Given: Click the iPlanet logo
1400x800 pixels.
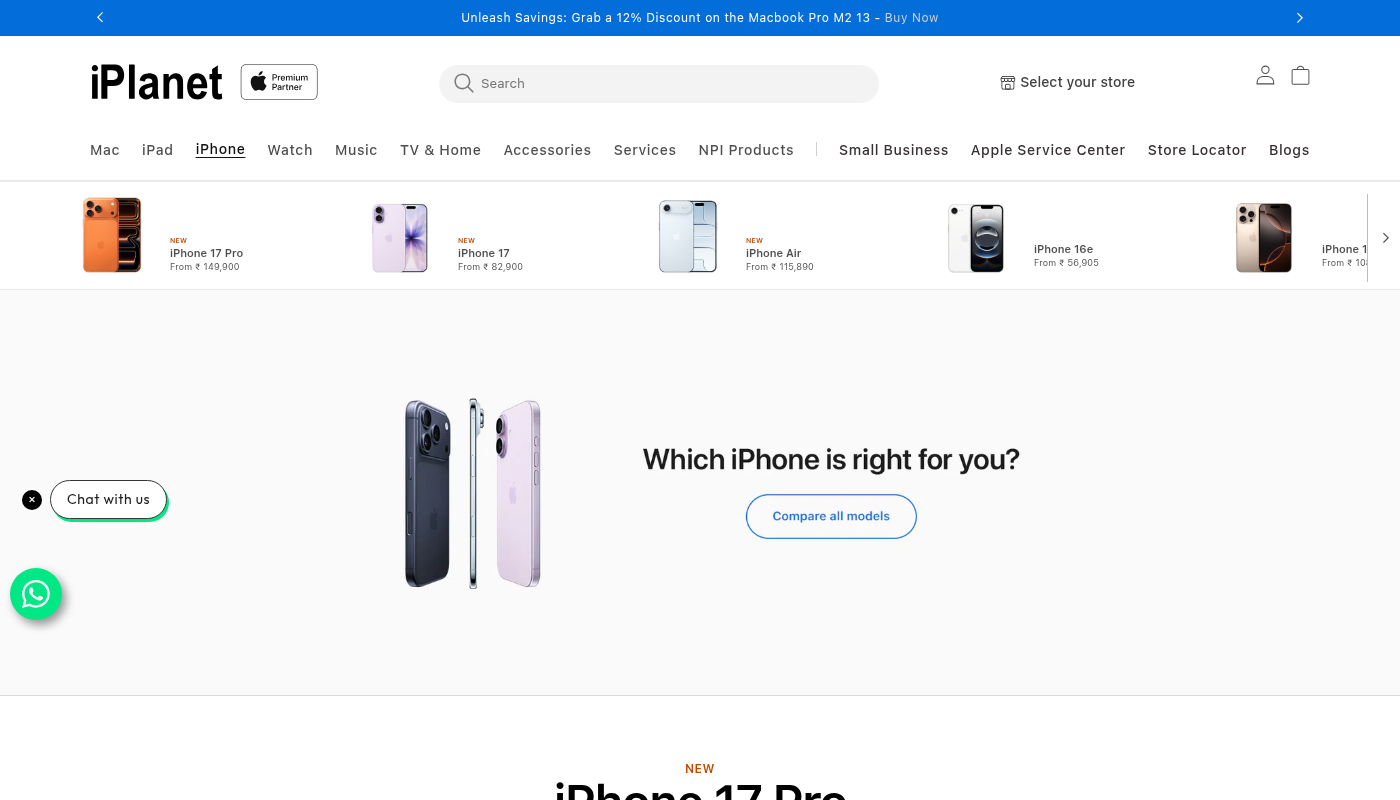Looking at the screenshot, I should click(x=156, y=82).
